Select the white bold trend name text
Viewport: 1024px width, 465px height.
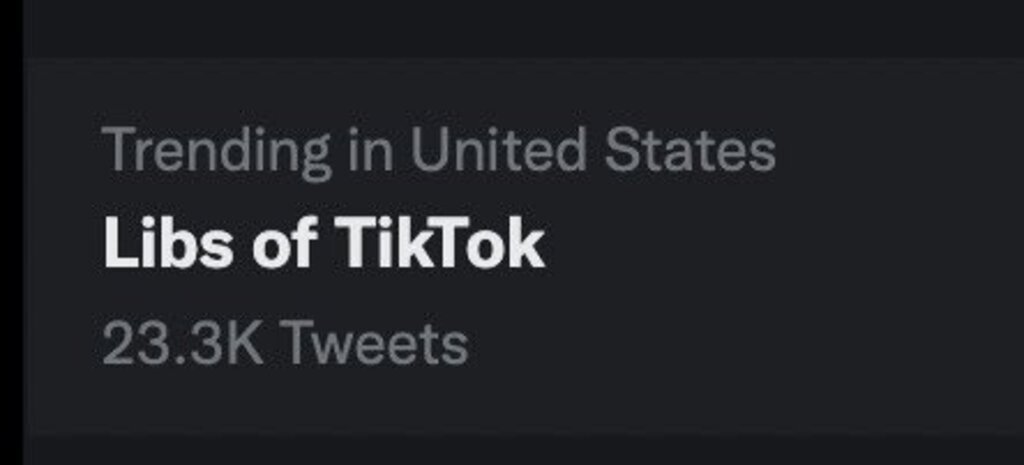324,245
